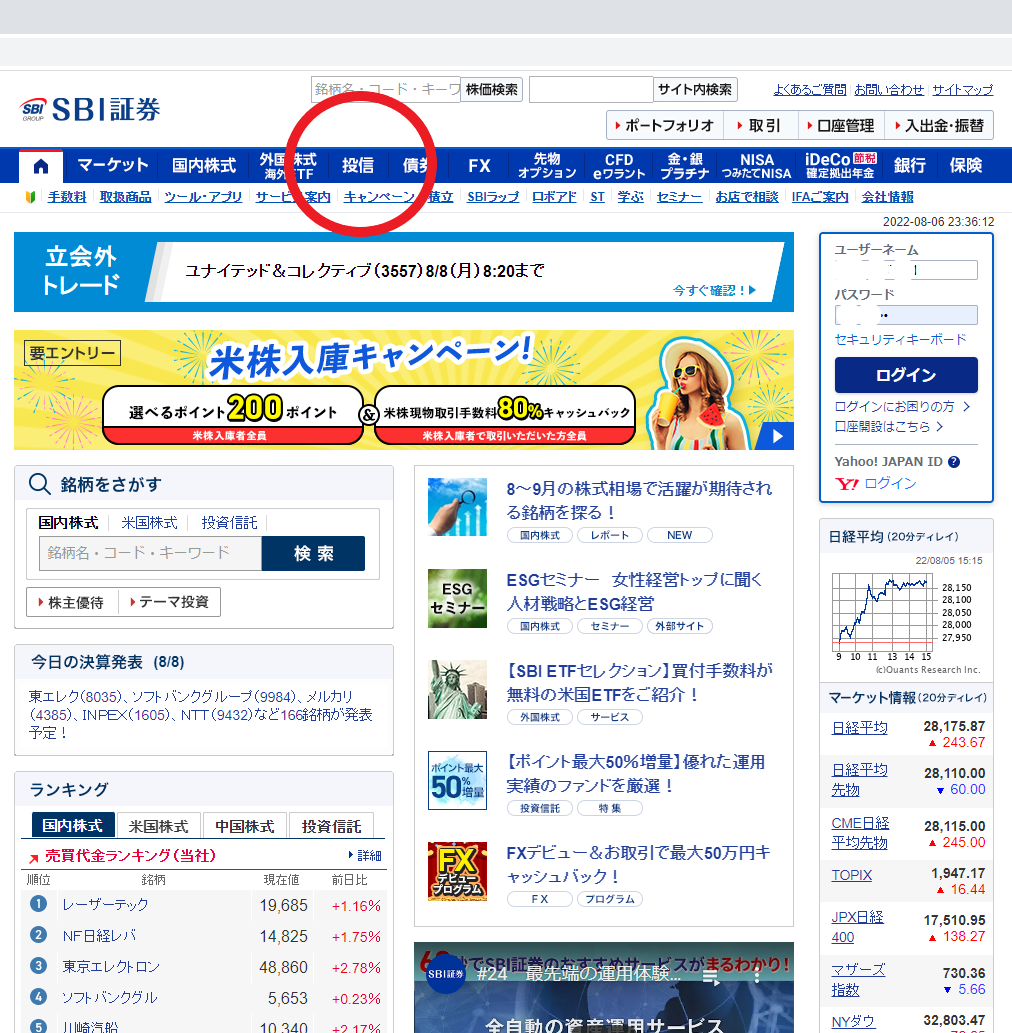
Task: Click the video playlist queue icon
Action: (x=712, y=978)
